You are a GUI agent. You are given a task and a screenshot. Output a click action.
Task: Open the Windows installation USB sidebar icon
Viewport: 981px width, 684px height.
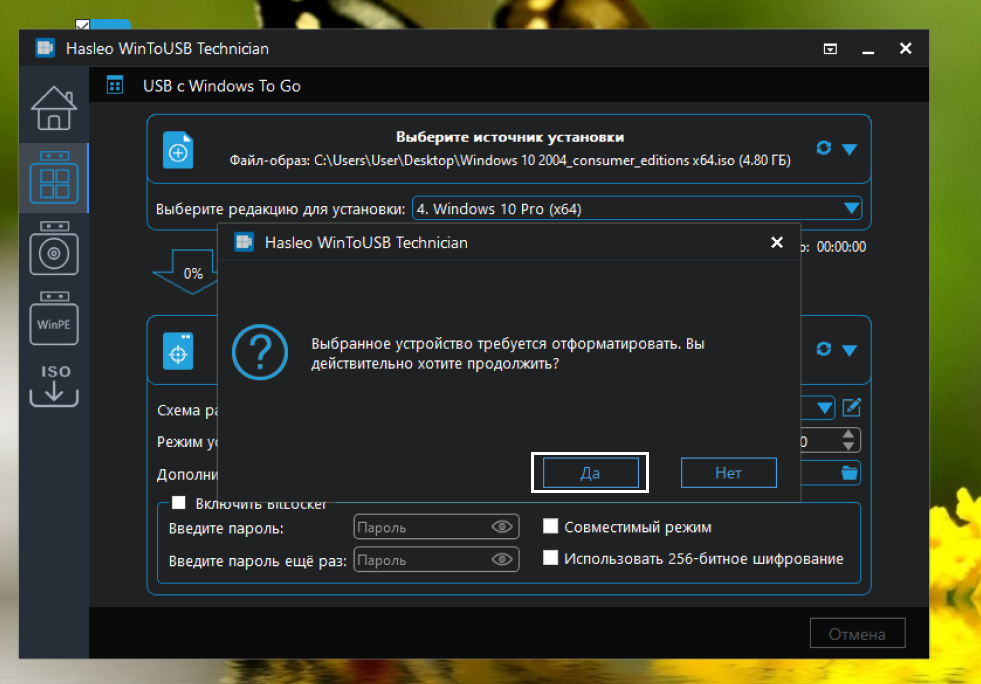tap(54, 248)
